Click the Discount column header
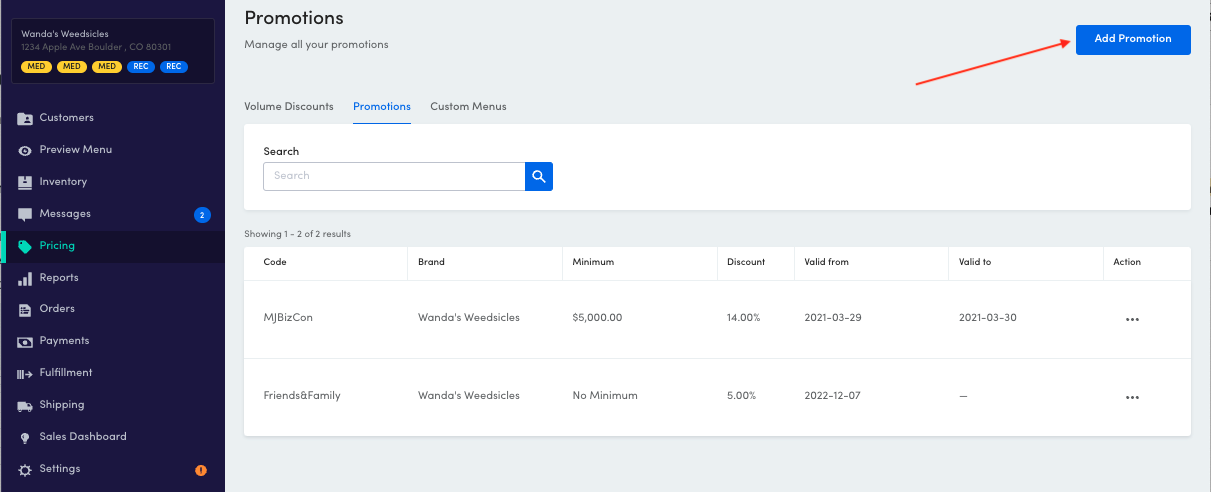Image resolution: width=1211 pixels, height=492 pixels. click(746, 262)
